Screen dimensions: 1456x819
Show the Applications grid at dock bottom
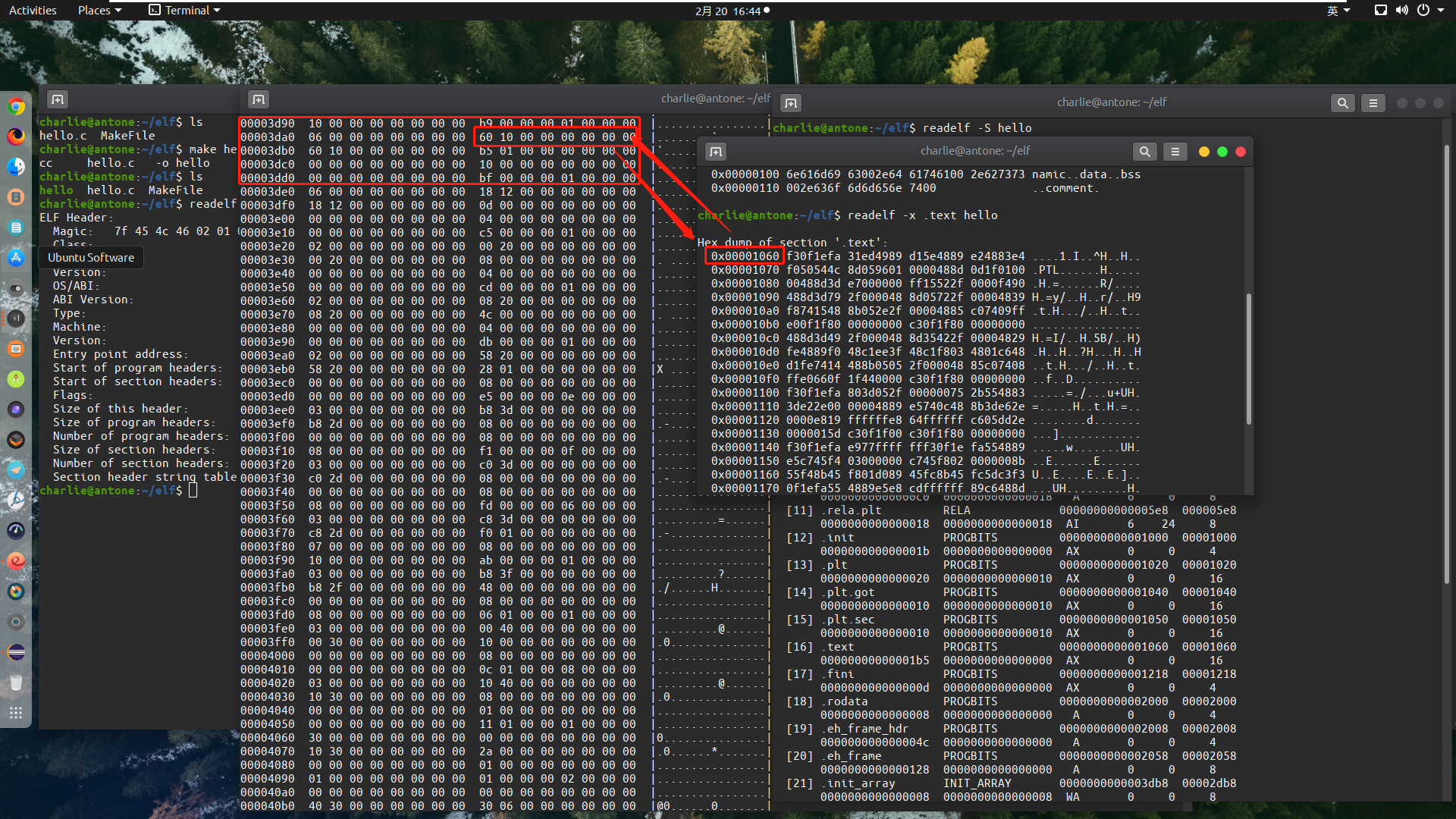pos(16,713)
